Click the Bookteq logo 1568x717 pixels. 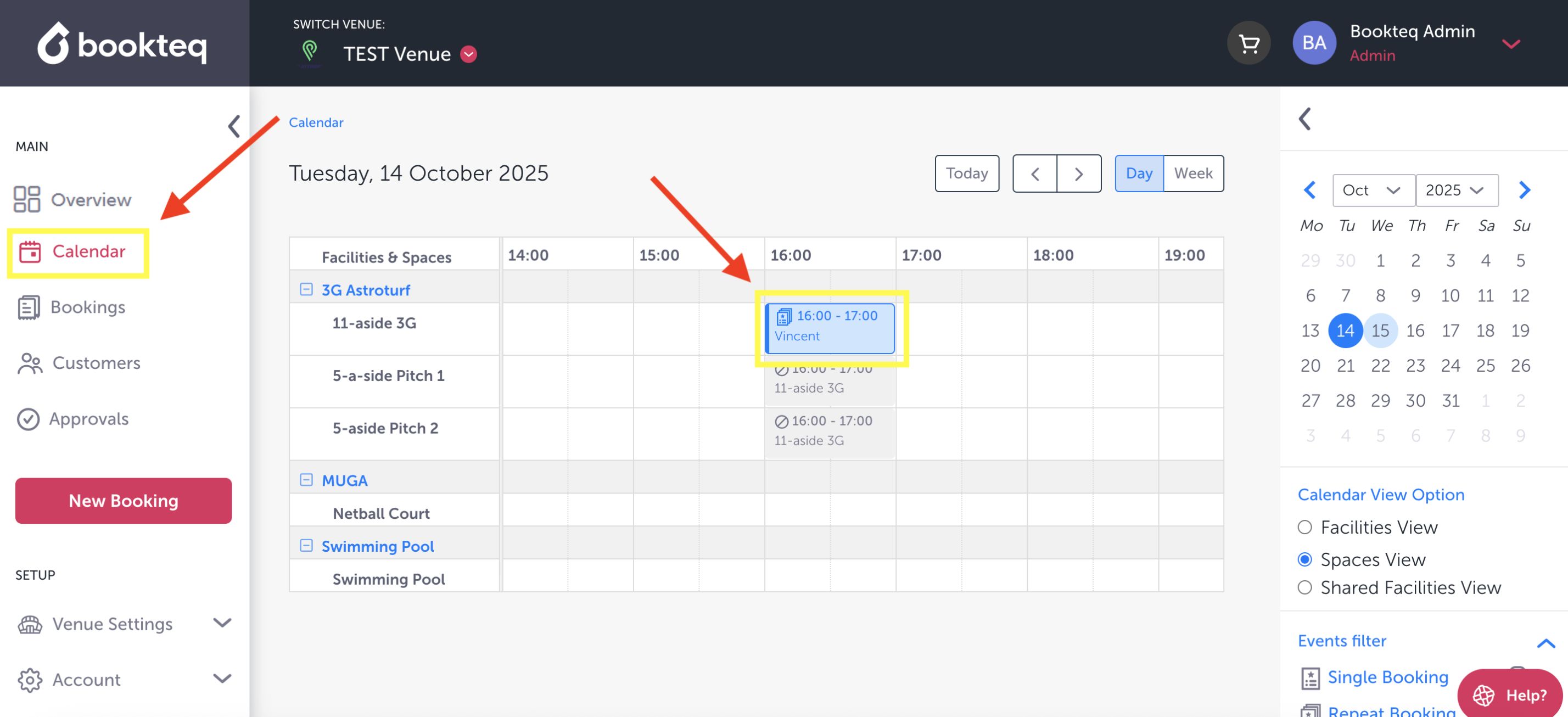click(123, 43)
